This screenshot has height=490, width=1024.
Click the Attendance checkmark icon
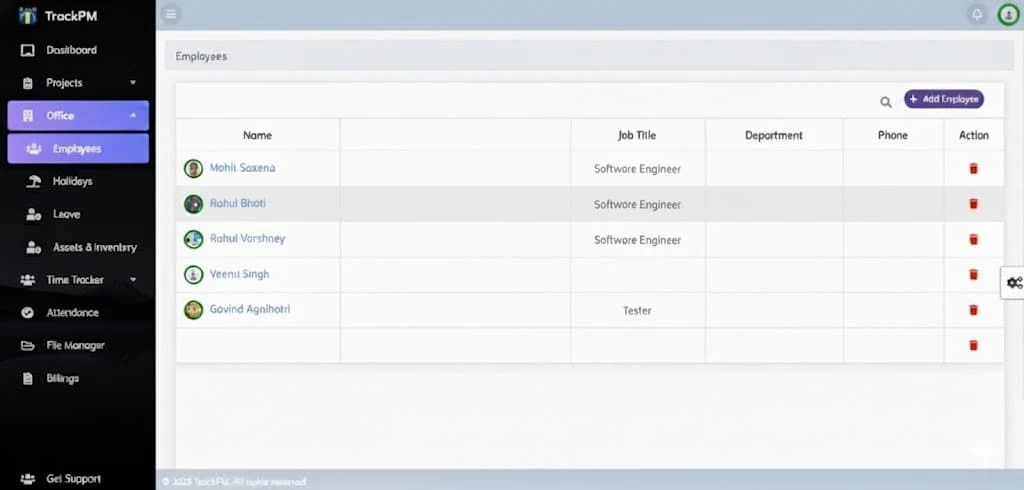click(27, 313)
